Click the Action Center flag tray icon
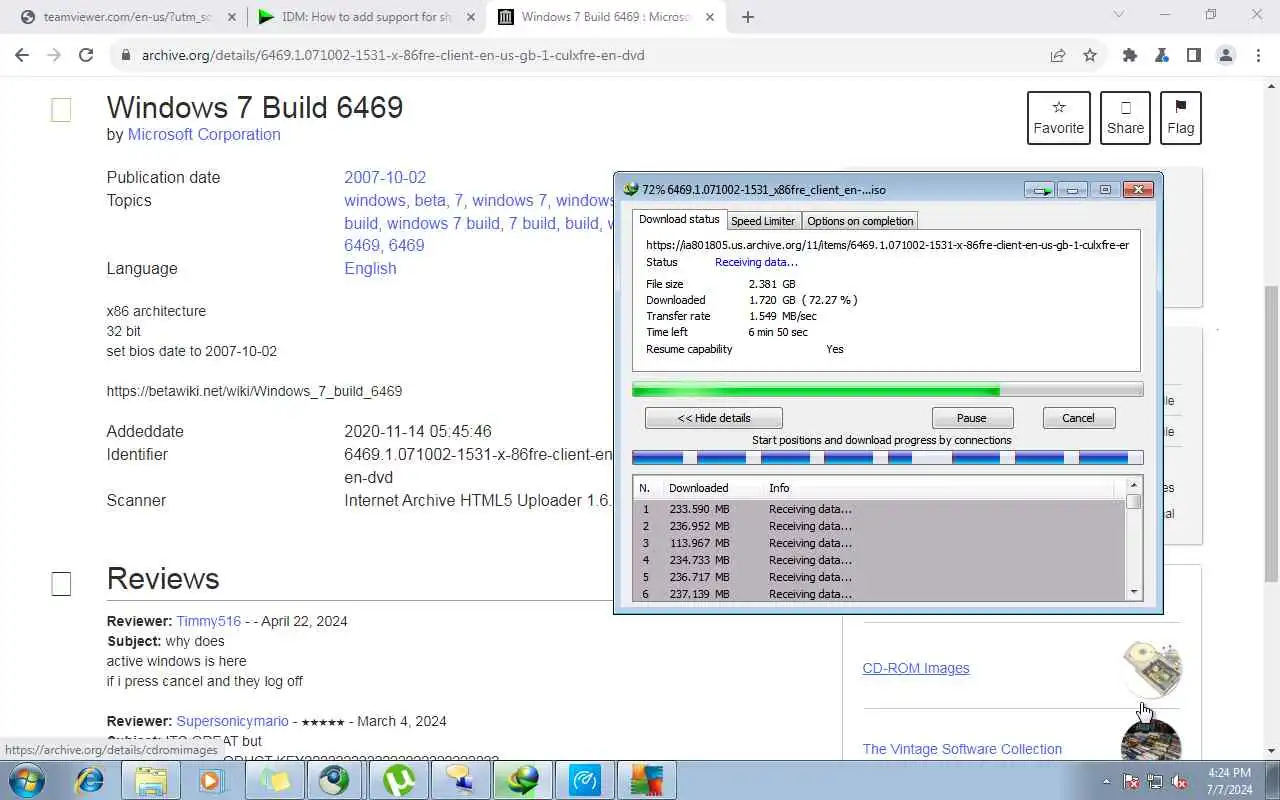 pyautogui.click(x=1131, y=781)
